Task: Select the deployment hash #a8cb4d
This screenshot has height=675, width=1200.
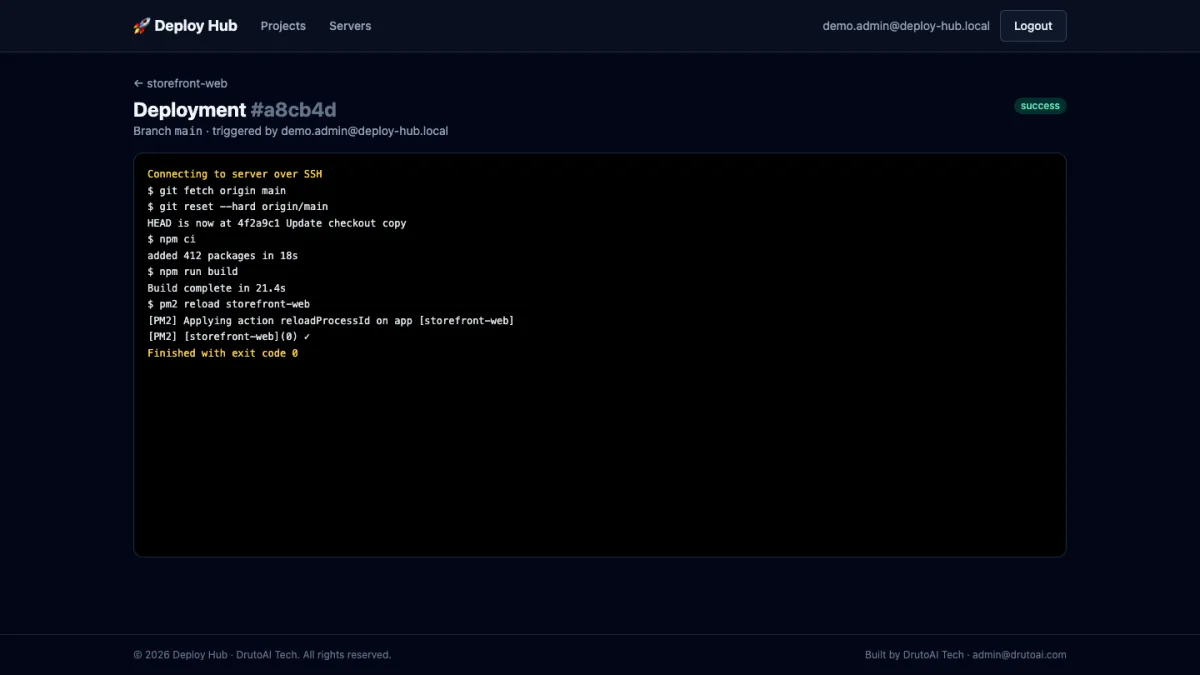Action: point(293,110)
